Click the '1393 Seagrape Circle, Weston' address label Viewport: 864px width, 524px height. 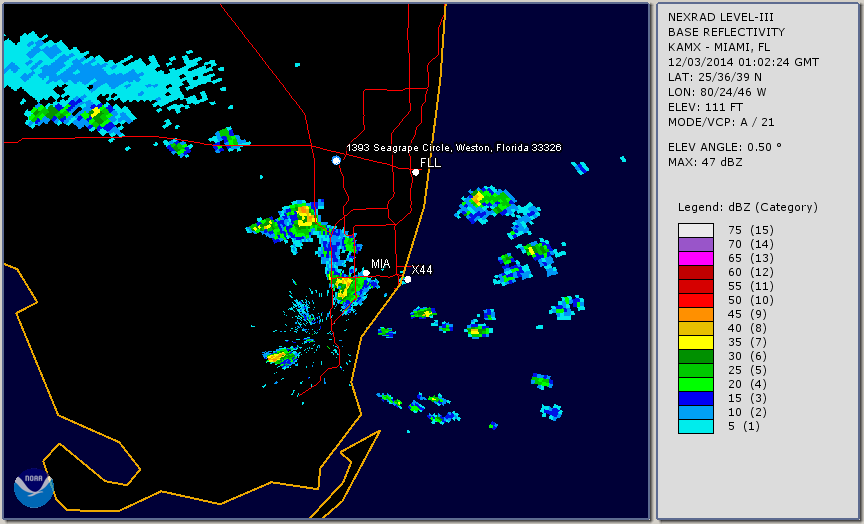(x=453, y=148)
